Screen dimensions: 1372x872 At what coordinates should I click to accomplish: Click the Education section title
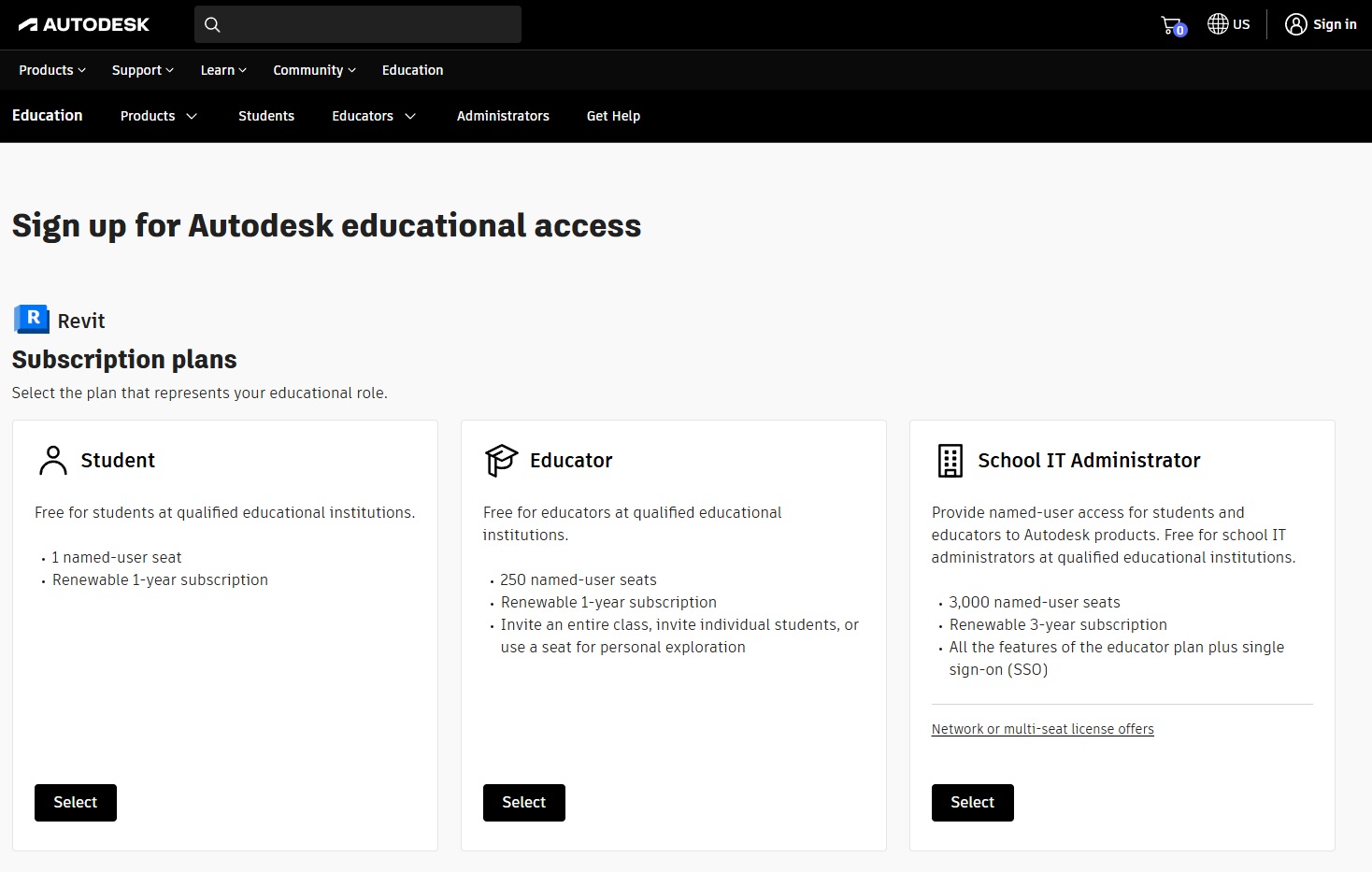tap(48, 115)
